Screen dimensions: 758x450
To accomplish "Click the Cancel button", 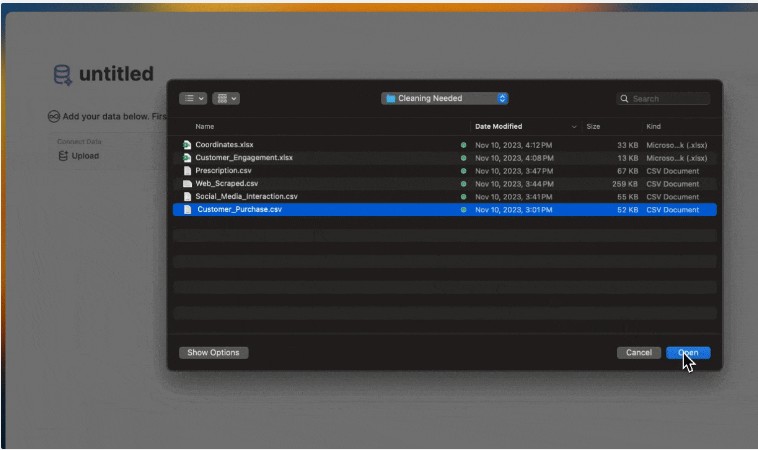I will point(638,353).
